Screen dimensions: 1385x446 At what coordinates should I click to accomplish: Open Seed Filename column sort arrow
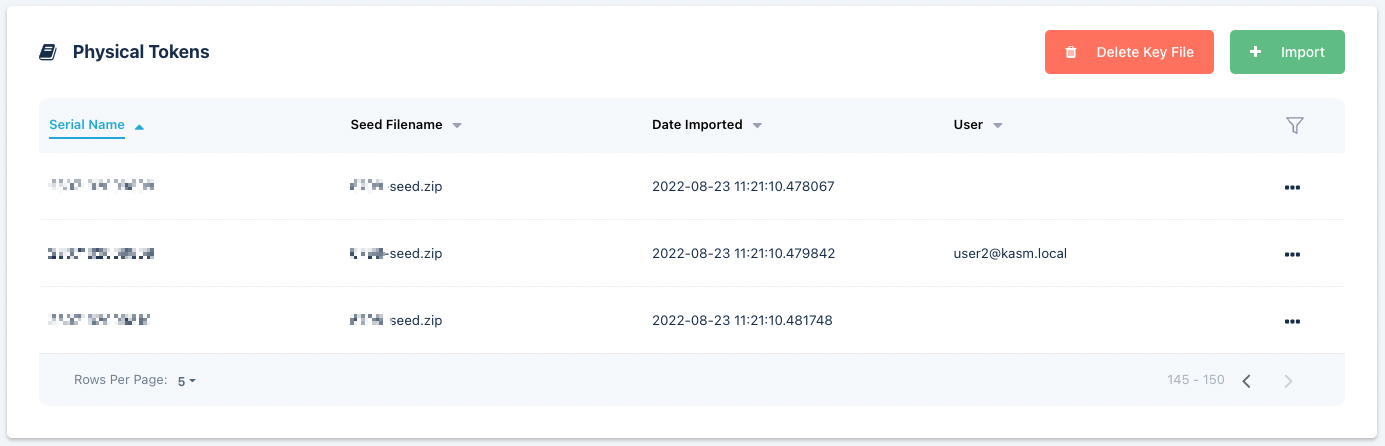click(x=457, y=126)
